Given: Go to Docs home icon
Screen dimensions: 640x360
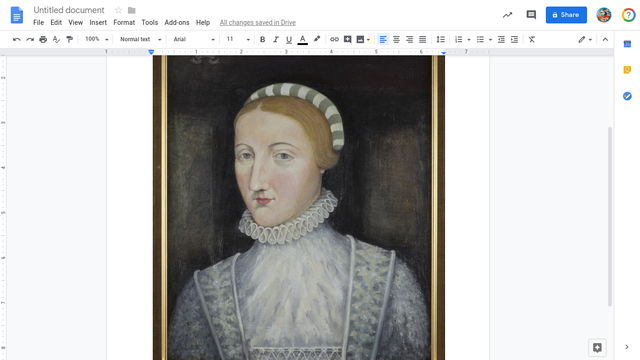Looking at the screenshot, I should coord(17,16).
